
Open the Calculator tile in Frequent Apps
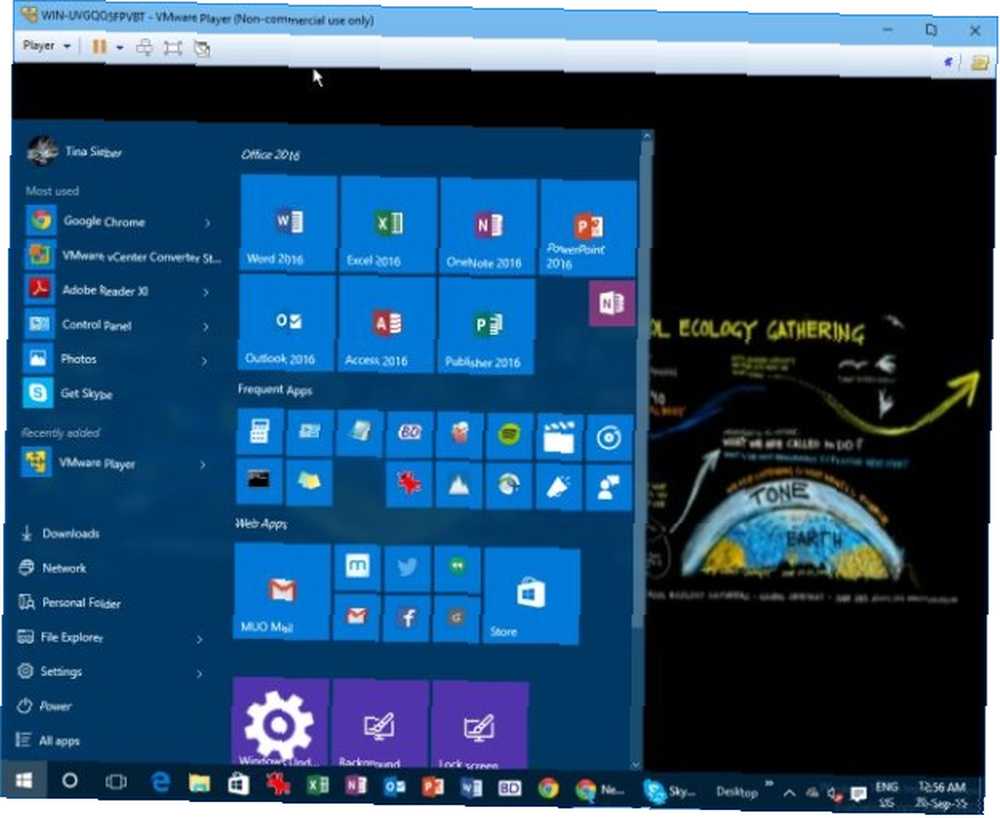point(260,432)
